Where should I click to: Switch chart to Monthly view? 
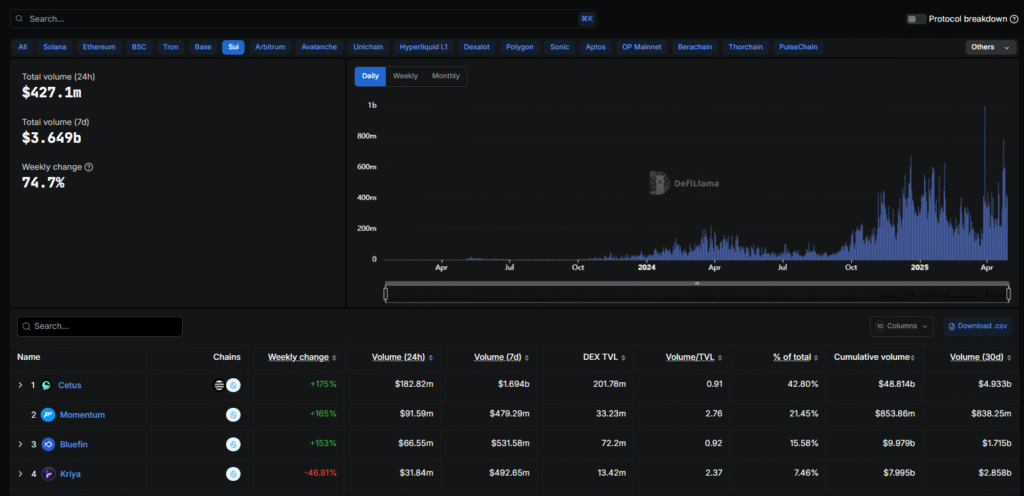pyautogui.click(x=446, y=76)
